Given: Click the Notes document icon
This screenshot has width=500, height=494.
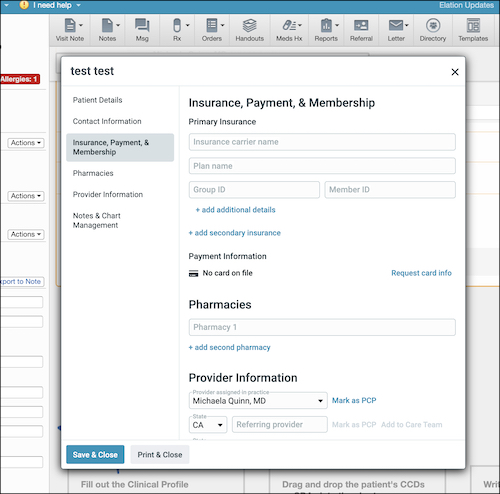Looking at the screenshot, I should (x=107, y=25).
